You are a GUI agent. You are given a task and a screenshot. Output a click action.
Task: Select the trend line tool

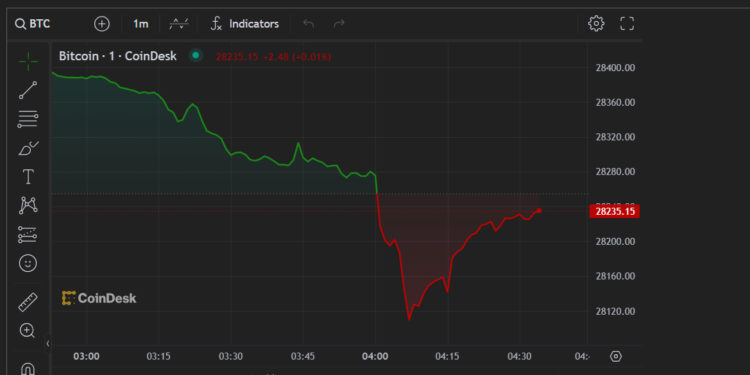pos(28,90)
